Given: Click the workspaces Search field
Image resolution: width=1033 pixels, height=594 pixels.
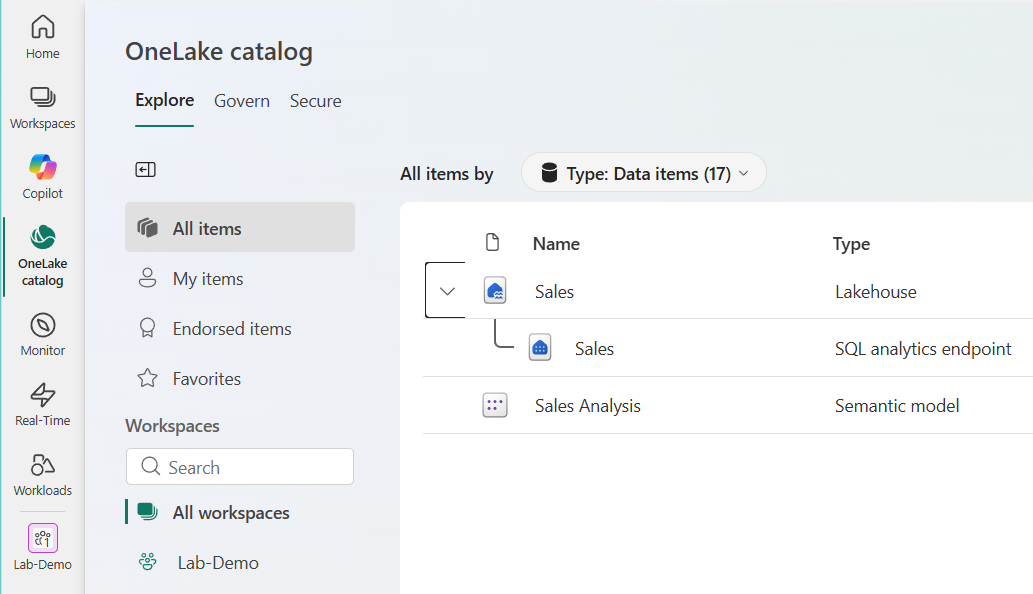Looking at the screenshot, I should 240,467.
